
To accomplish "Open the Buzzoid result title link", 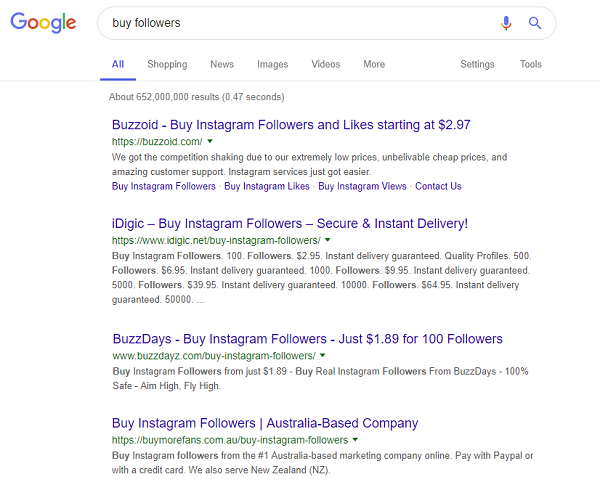I will [x=291, y=125].
